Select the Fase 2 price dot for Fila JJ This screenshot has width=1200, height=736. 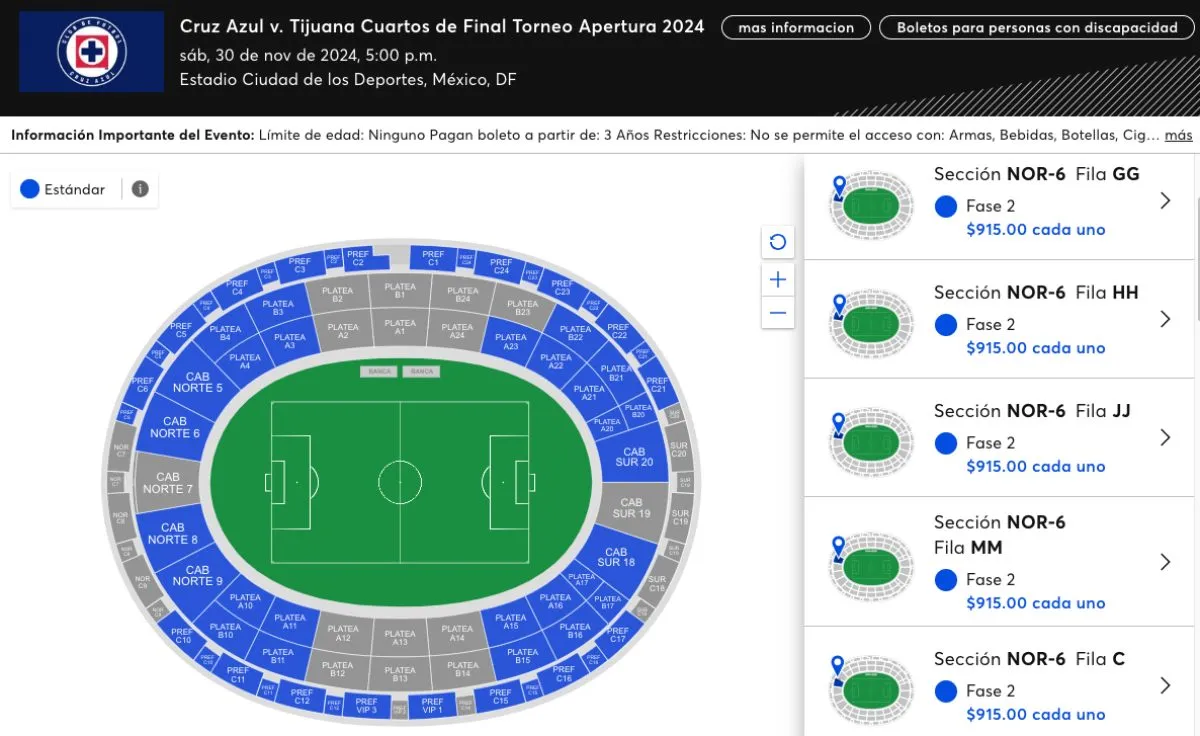[x=945, y=443]
